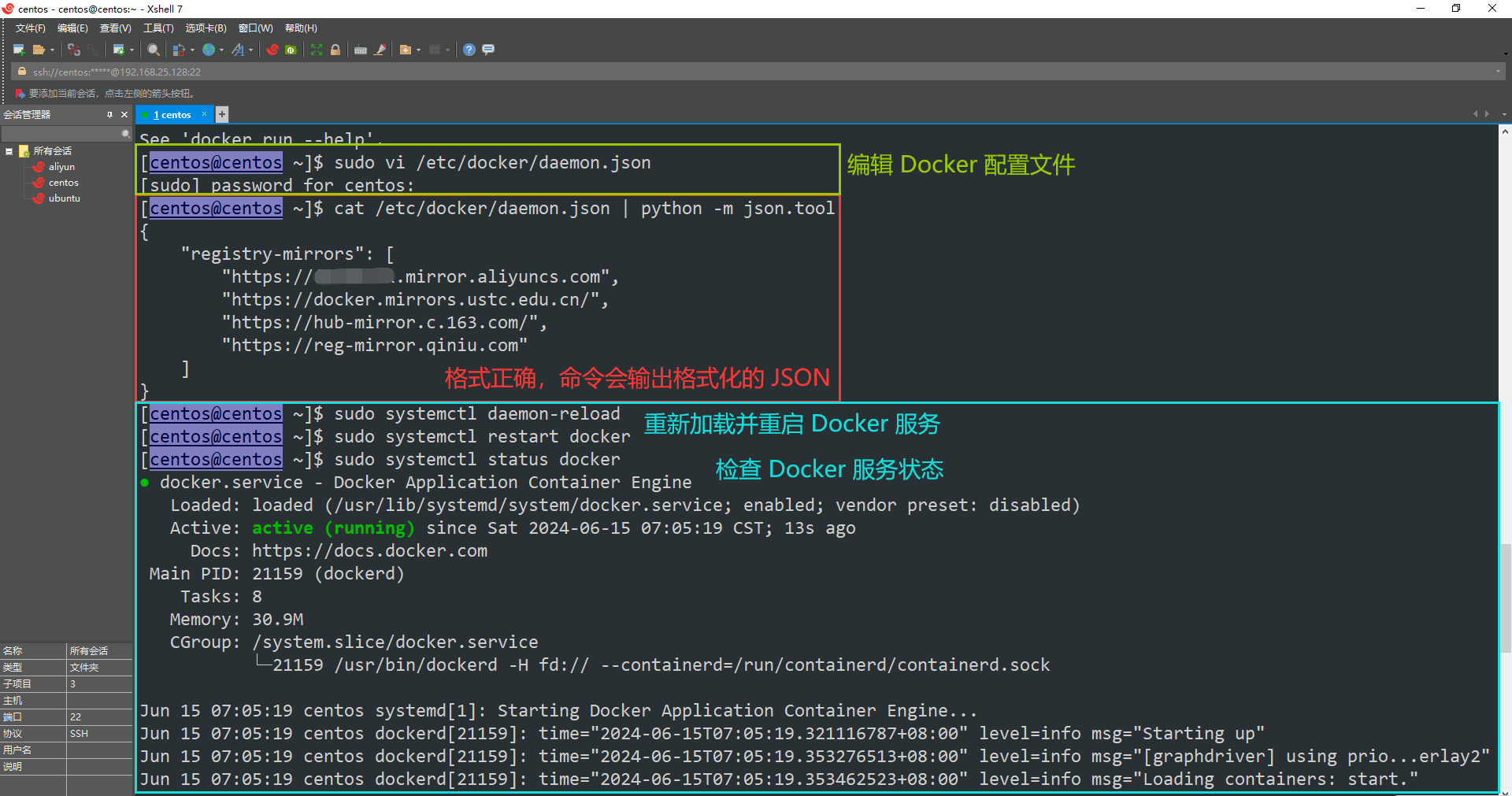Click the terminal scrollbar up arrow

pos(1506,131)
